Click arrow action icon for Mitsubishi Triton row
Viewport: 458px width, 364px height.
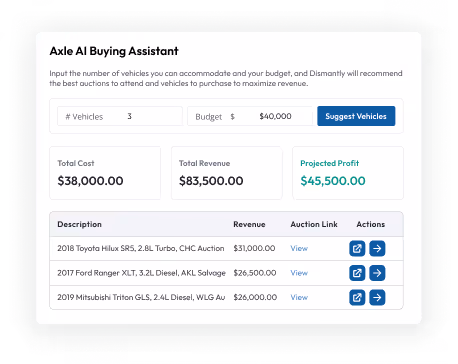click(x=377, y=297)
